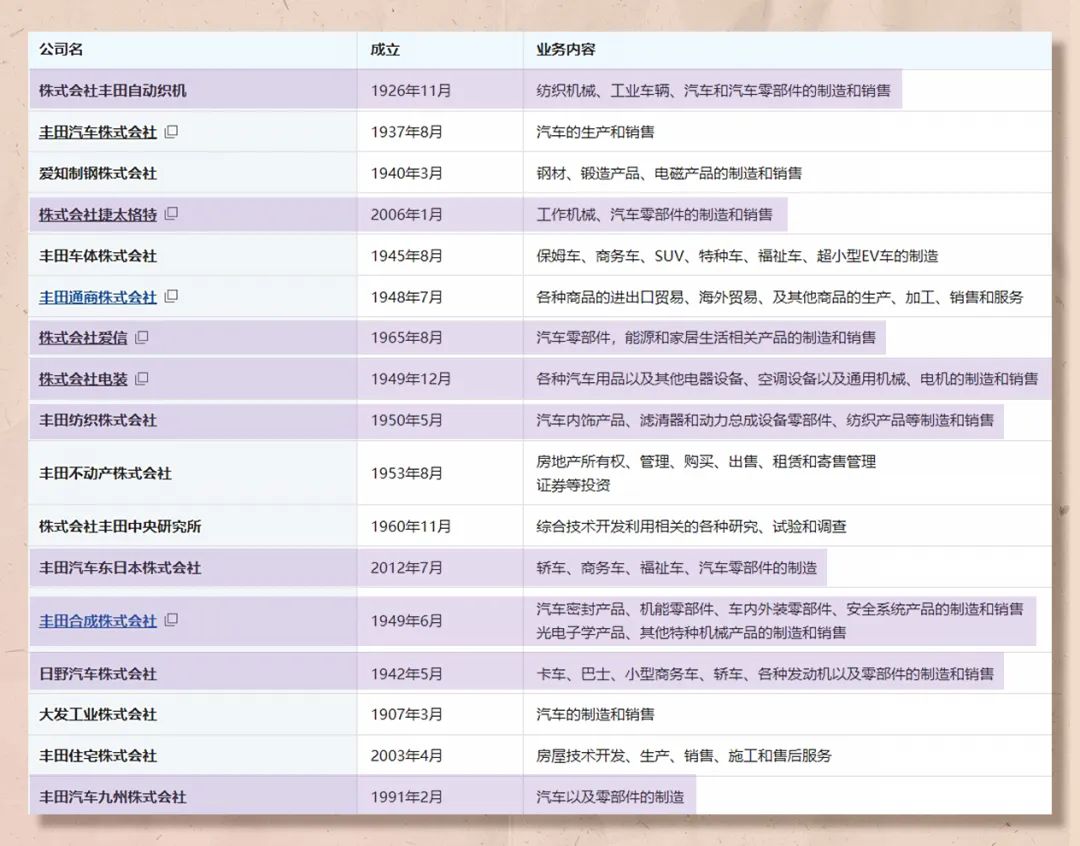
Task: Click the description starting 各种商品的进出口贸易
Action: click(780, 297)
